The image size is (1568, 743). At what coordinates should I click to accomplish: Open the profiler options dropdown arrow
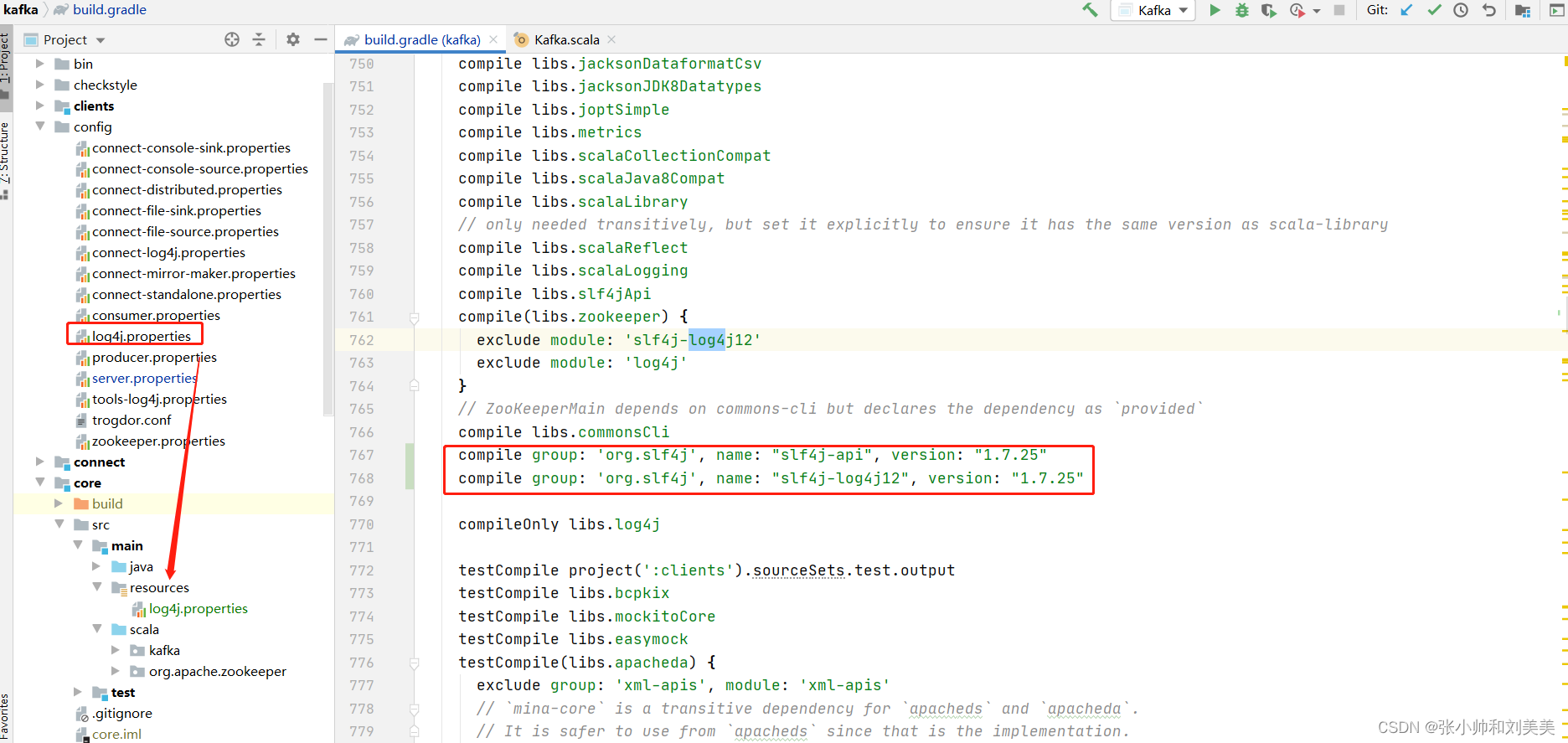[1317, 11]
